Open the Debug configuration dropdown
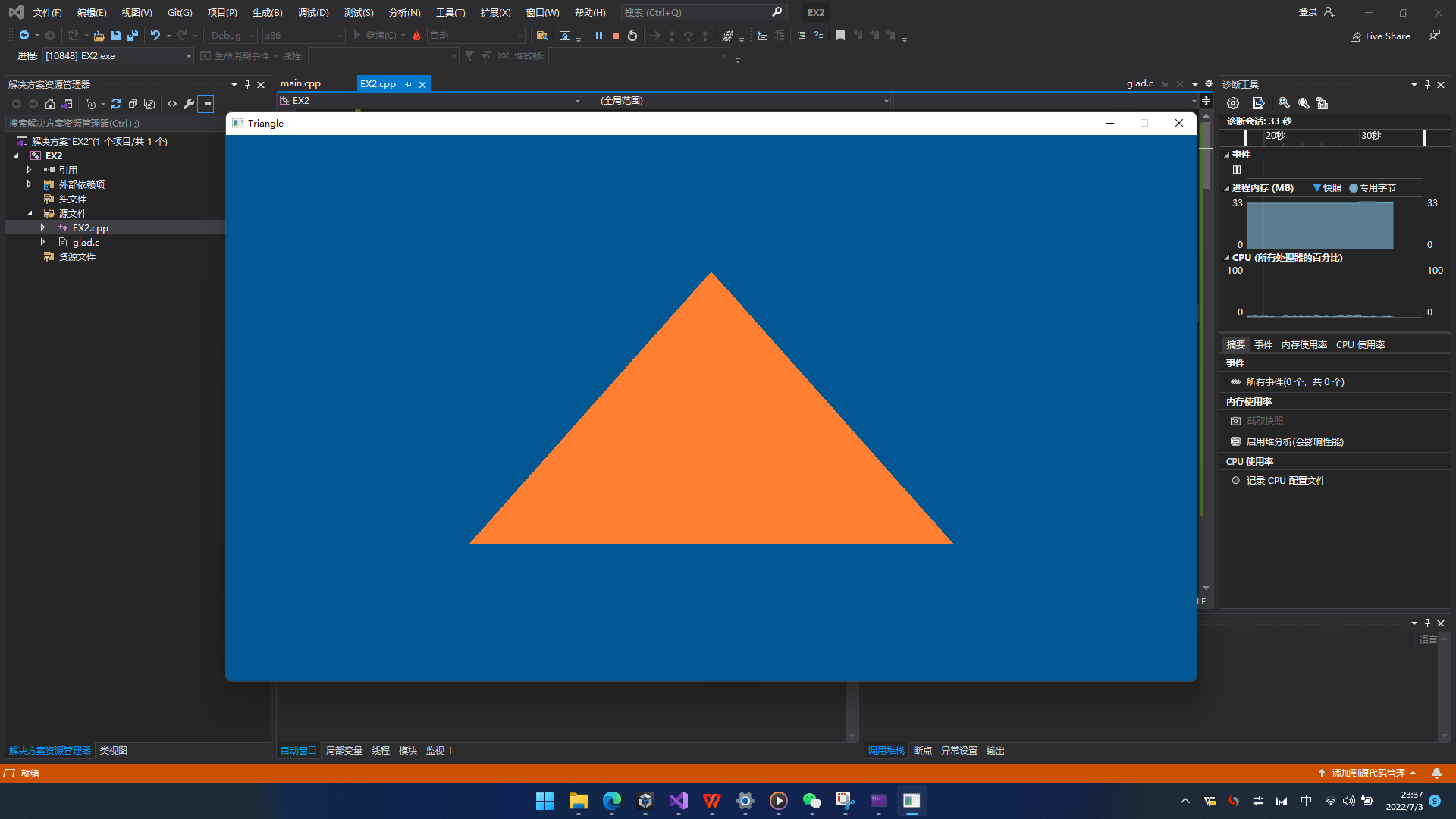Image resolution: width=1456 pixels, height=819 pixels. point(234,36)
